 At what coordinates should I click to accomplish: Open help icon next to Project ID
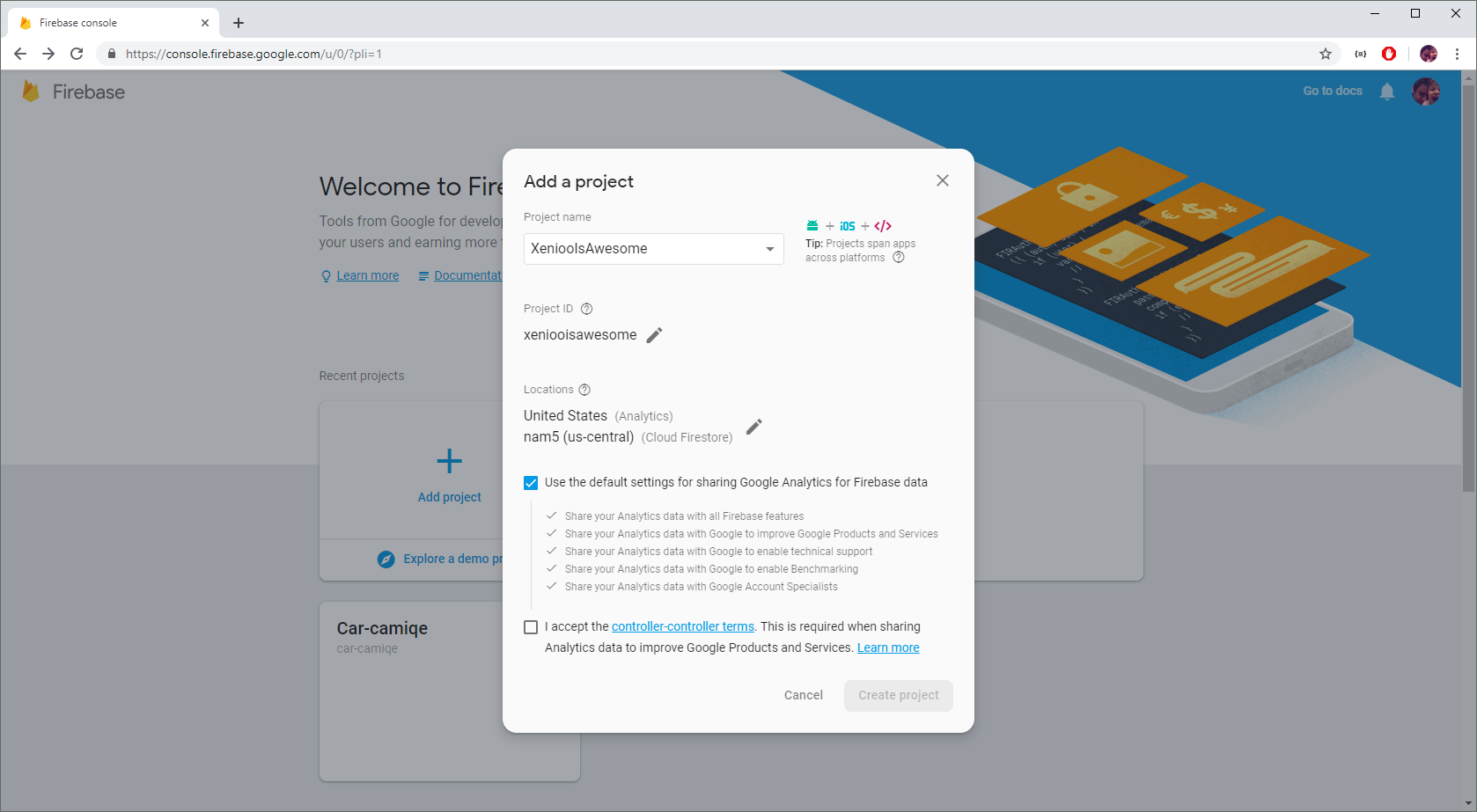tap(587, 309)
